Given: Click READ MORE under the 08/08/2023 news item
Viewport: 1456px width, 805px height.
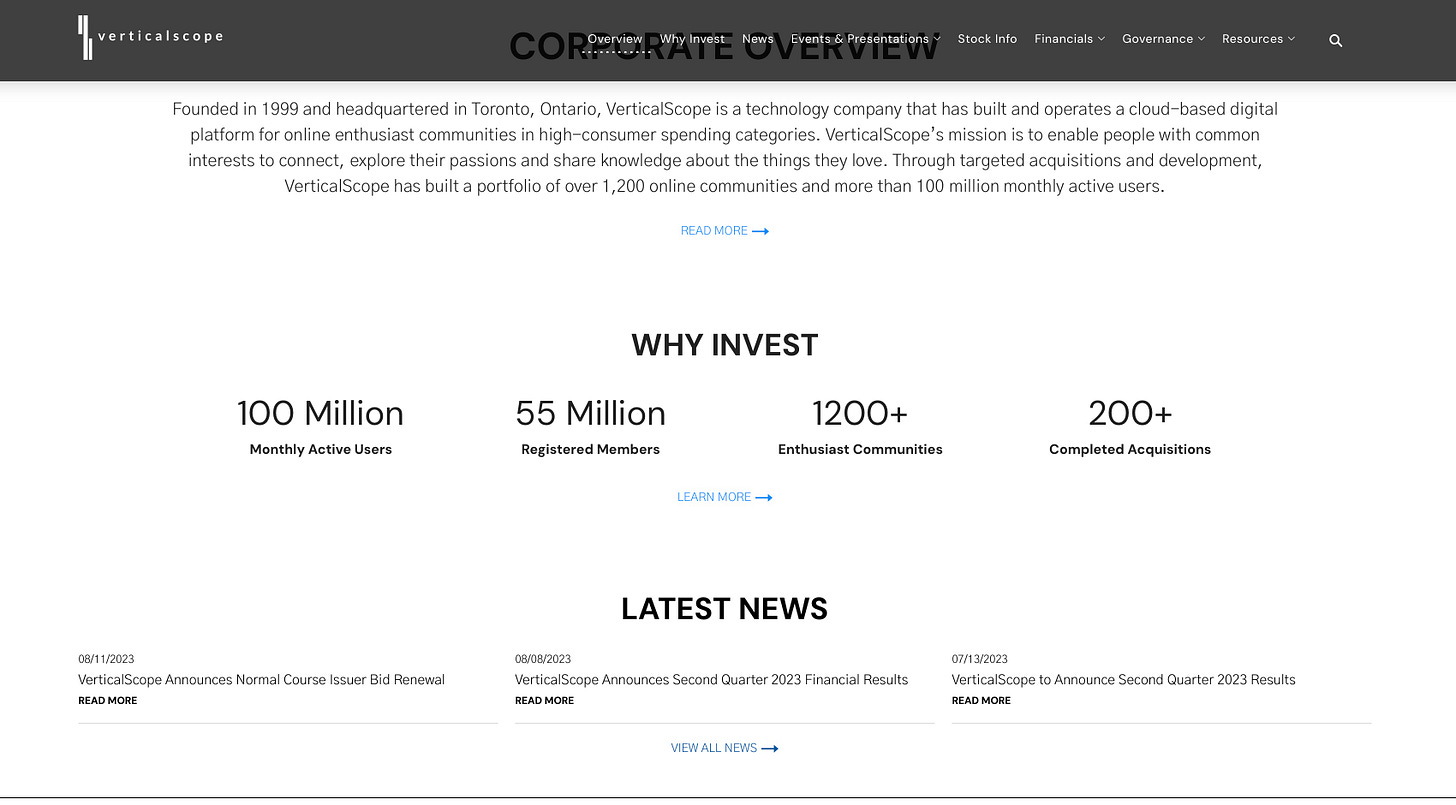Looking at the screenshot, I should click(x=544, y=701).
